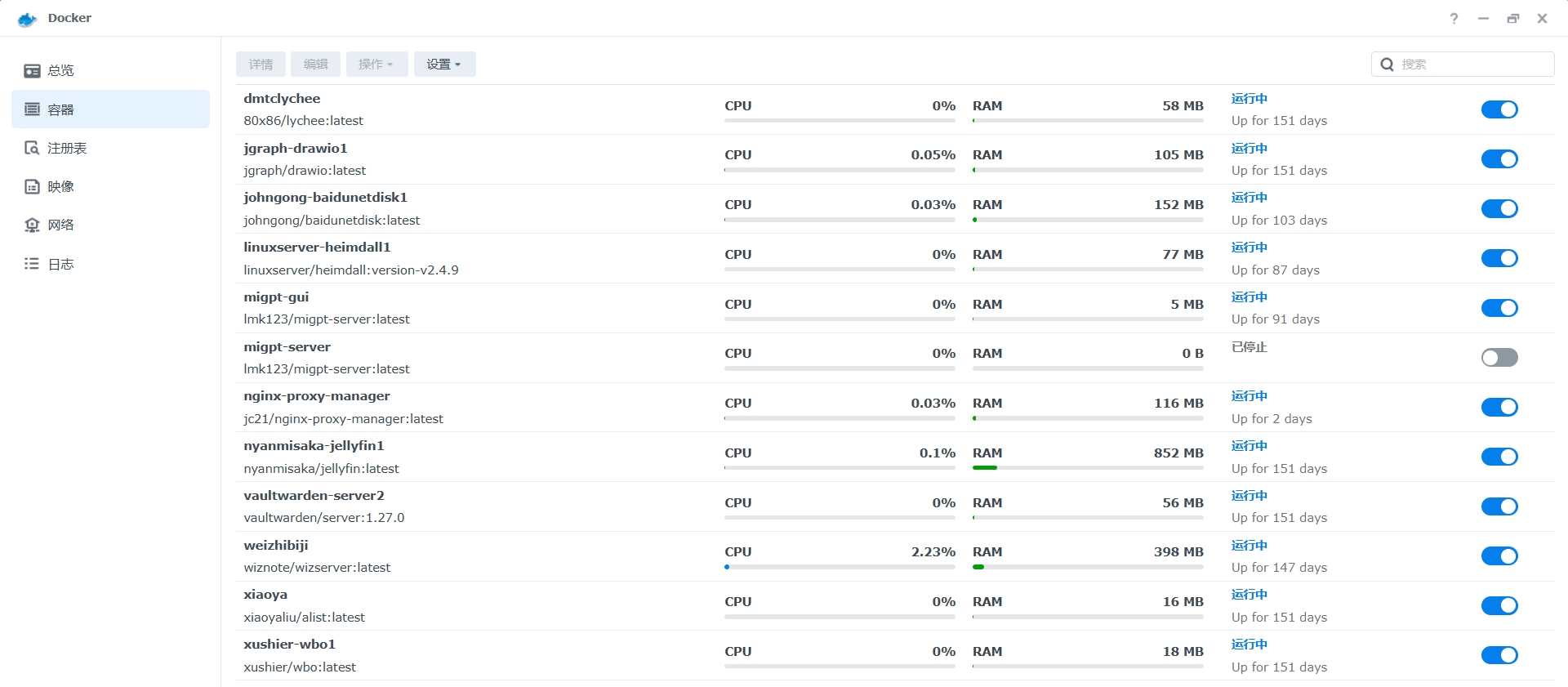Viewport: 1568px width, 687px height.
Task: Start migpt-server with its off switch
Action: [1499, 357]
